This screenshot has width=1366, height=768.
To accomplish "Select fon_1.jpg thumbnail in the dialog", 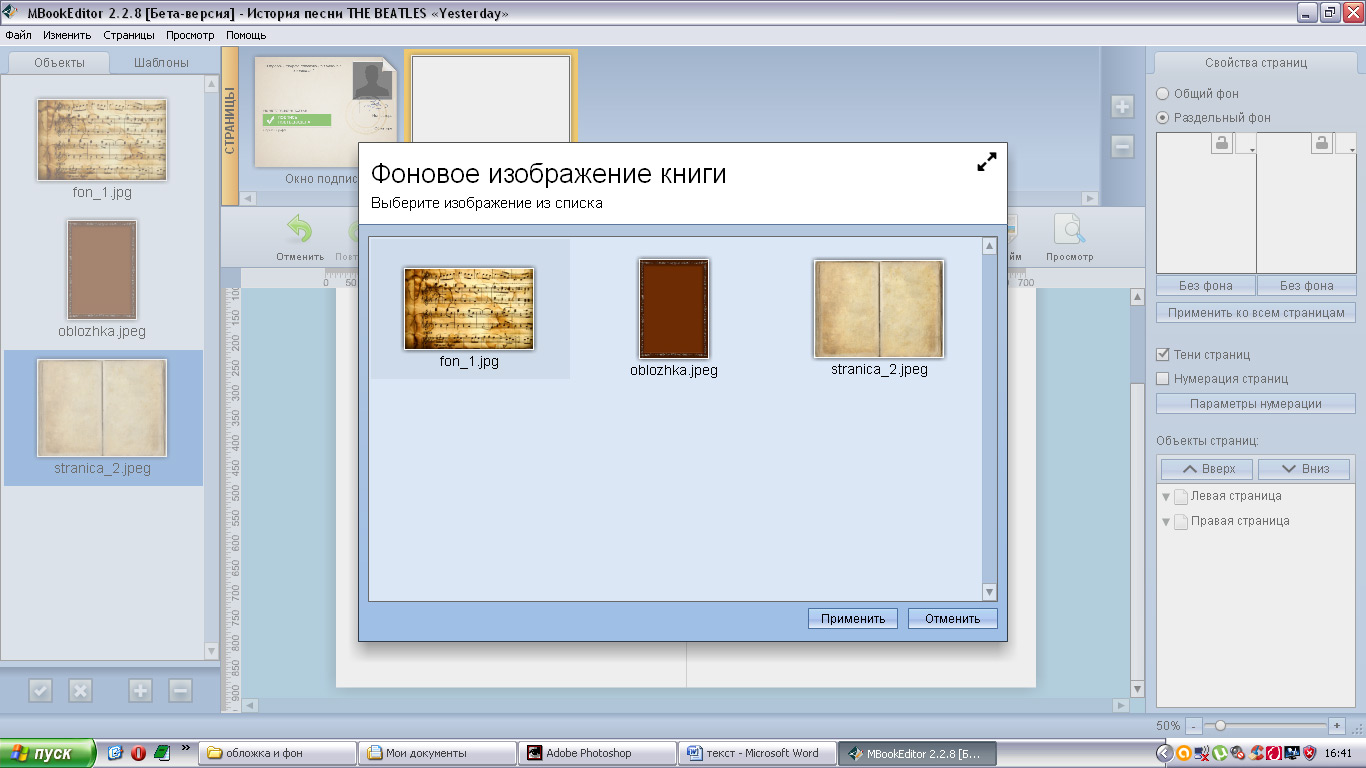I will click(x=469, y=309).
